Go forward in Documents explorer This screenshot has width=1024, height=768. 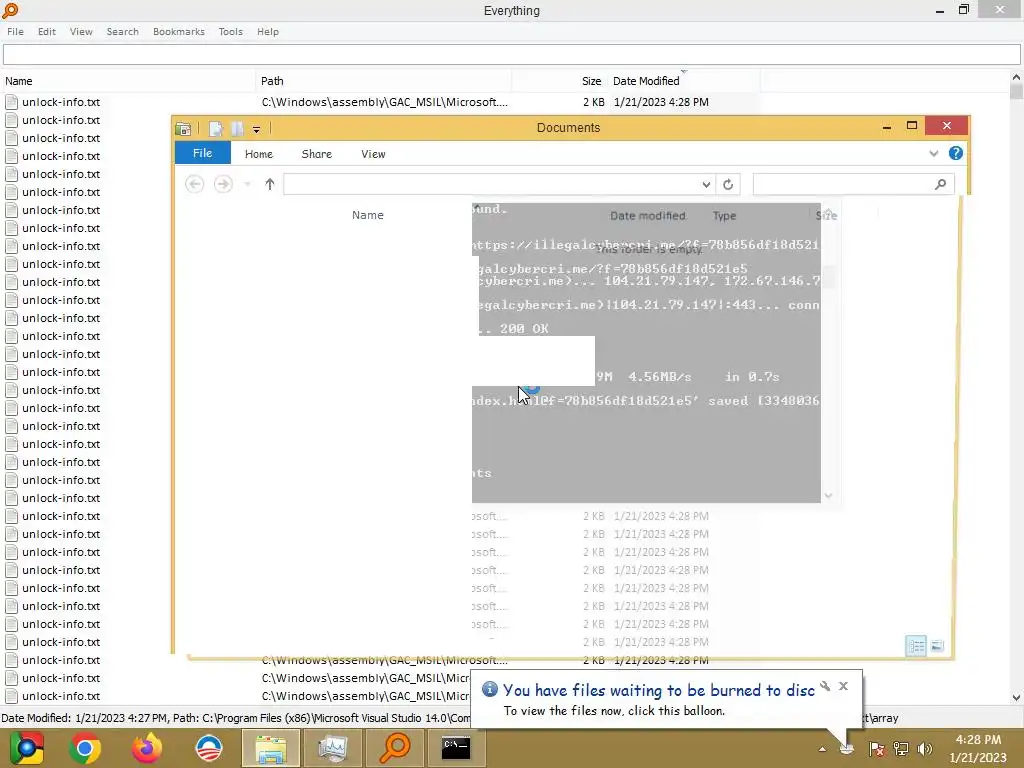point(223,184)
